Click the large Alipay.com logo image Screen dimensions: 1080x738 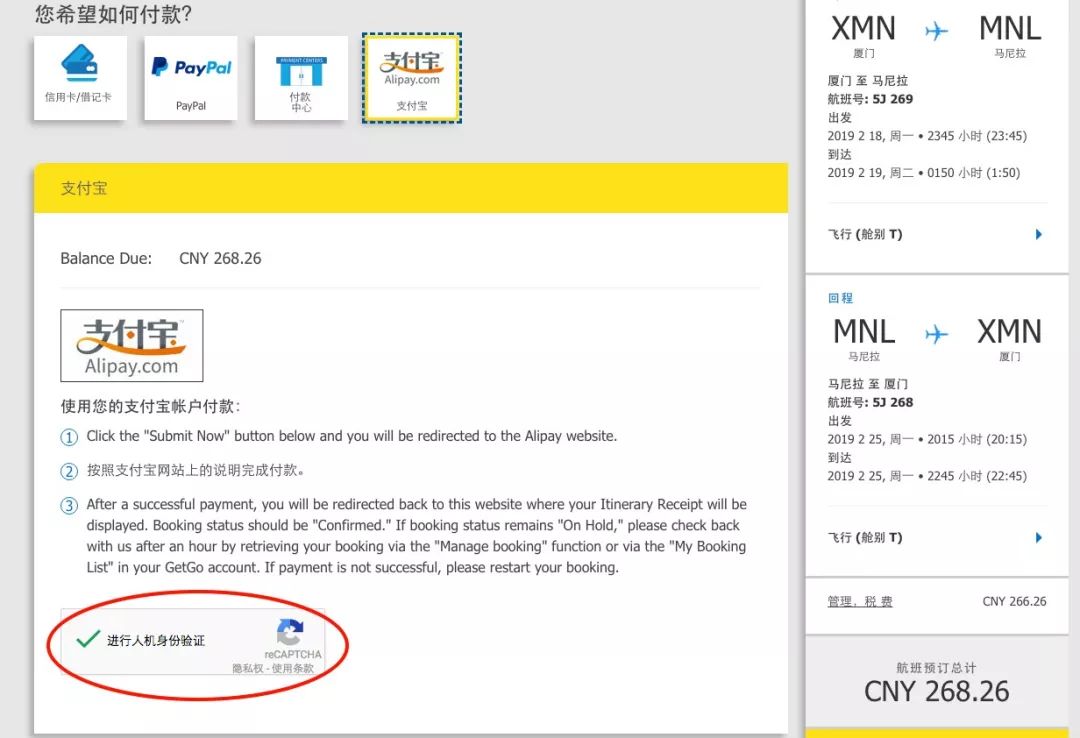132,345
